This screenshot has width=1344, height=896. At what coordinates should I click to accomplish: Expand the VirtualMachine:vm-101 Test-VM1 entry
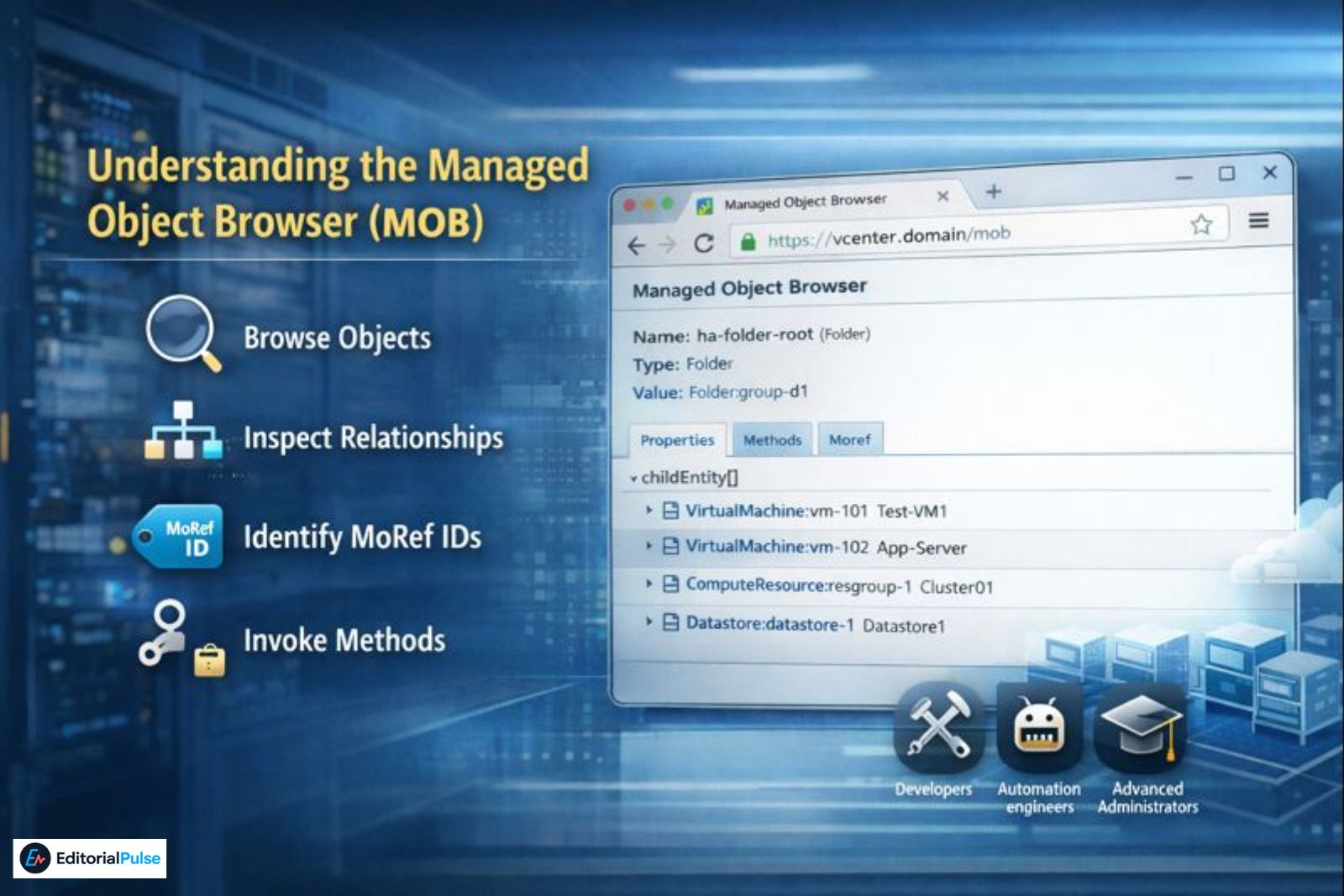648,510
